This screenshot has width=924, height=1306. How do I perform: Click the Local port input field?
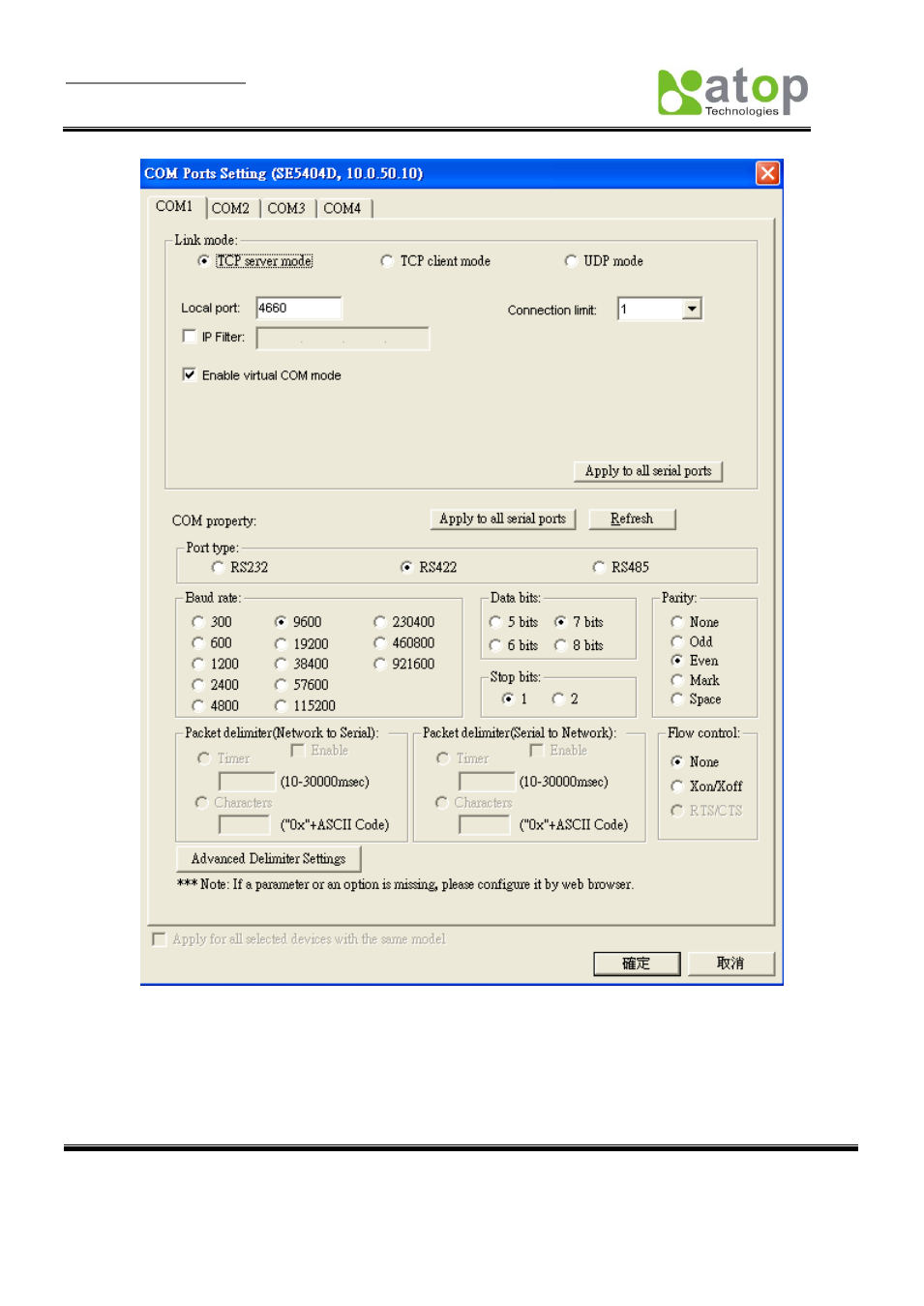[x=298, y=308]
